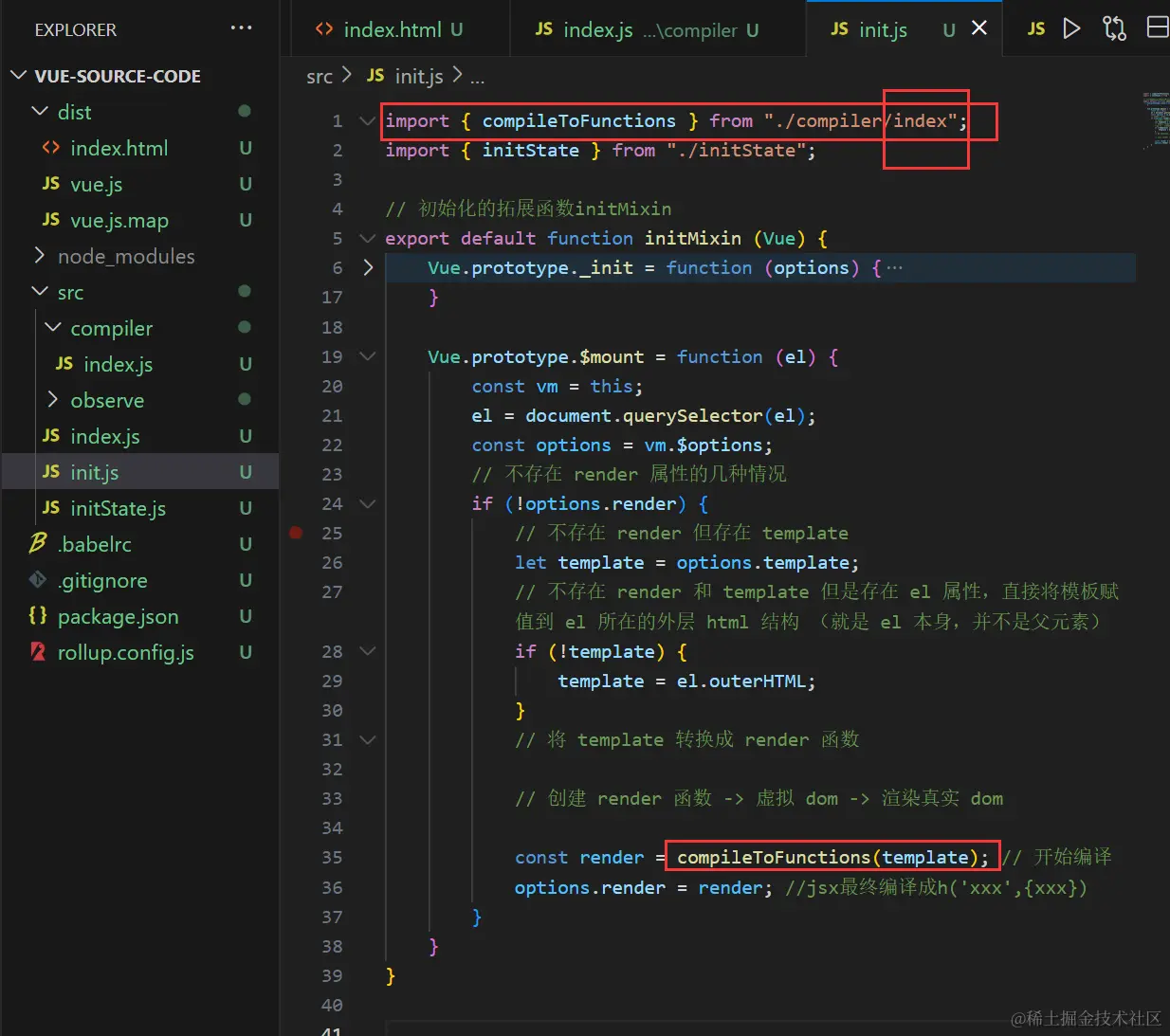Collapse the compiler folder
This screenshot has height=1036, width=1170.
tap(53, 327)
